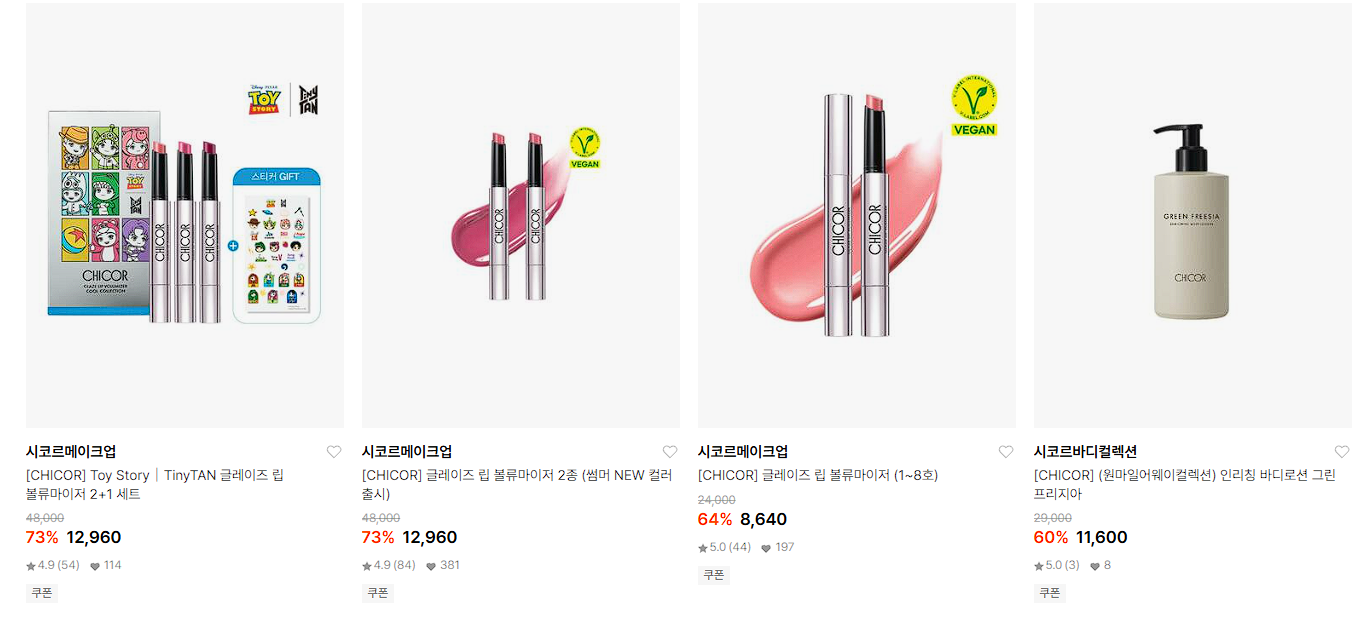This screenshot has height=621, width=1357.
Task: Toggle wishlist heart for 글레이즈 립 볼류마이저 (1~8호)
Action: [x=1006, y=452]
